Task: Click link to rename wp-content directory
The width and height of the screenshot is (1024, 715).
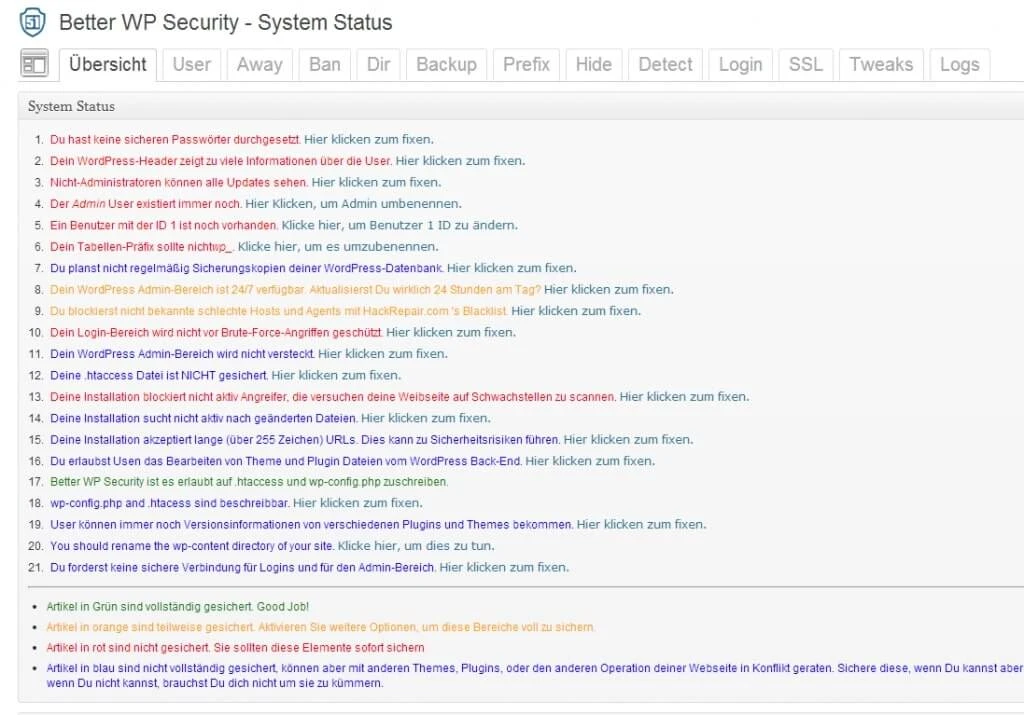Action: [x=416, y=546]
